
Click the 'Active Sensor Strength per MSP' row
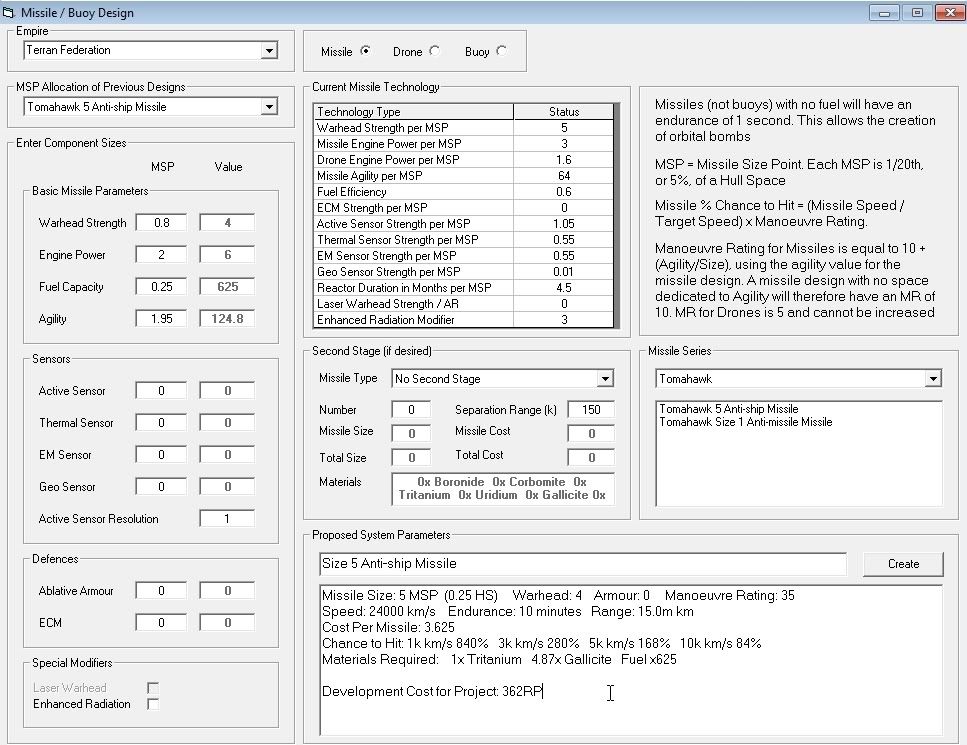point(464,224)
